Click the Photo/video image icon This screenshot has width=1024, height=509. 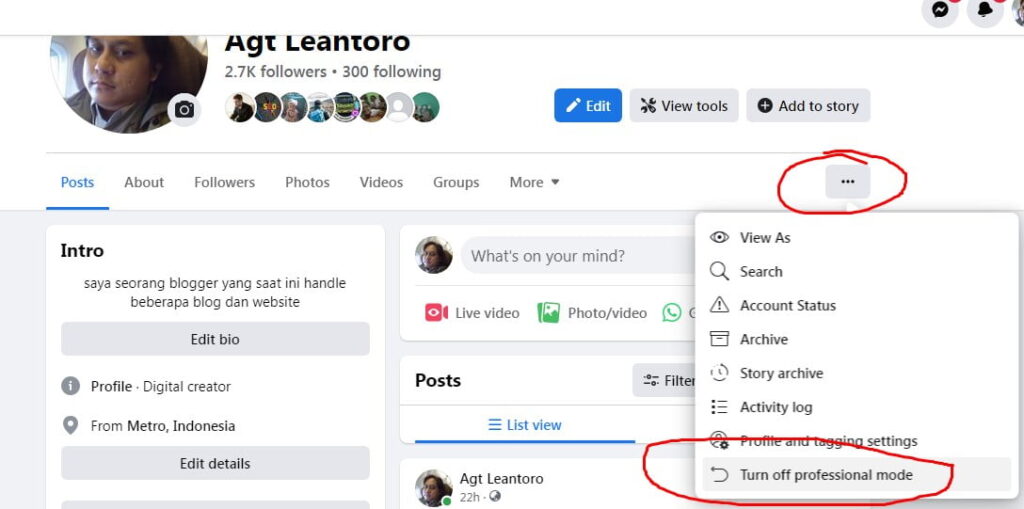(x=549, y=313)
